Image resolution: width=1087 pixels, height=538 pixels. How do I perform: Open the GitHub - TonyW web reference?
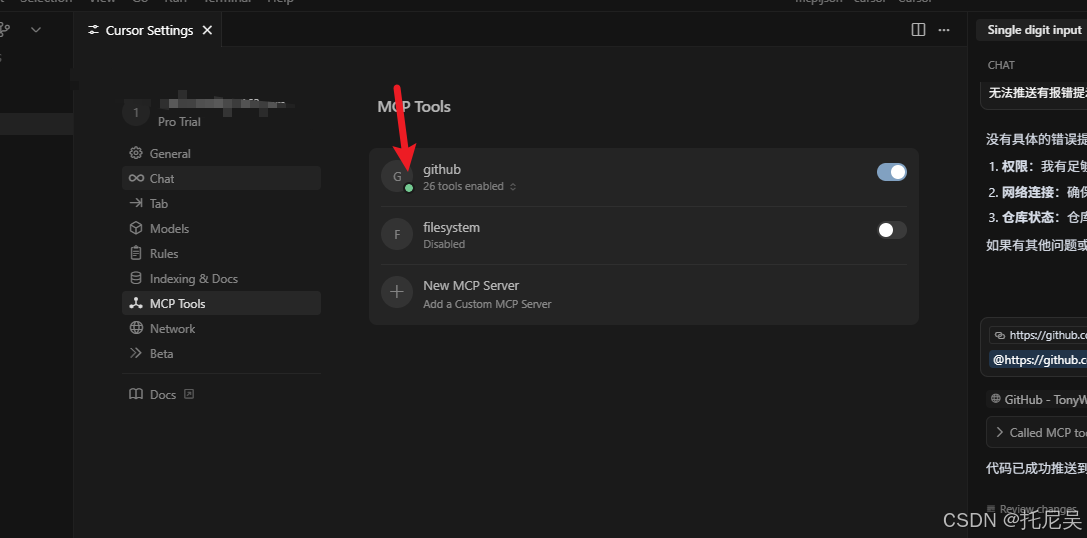click(x=1037, y=399)
